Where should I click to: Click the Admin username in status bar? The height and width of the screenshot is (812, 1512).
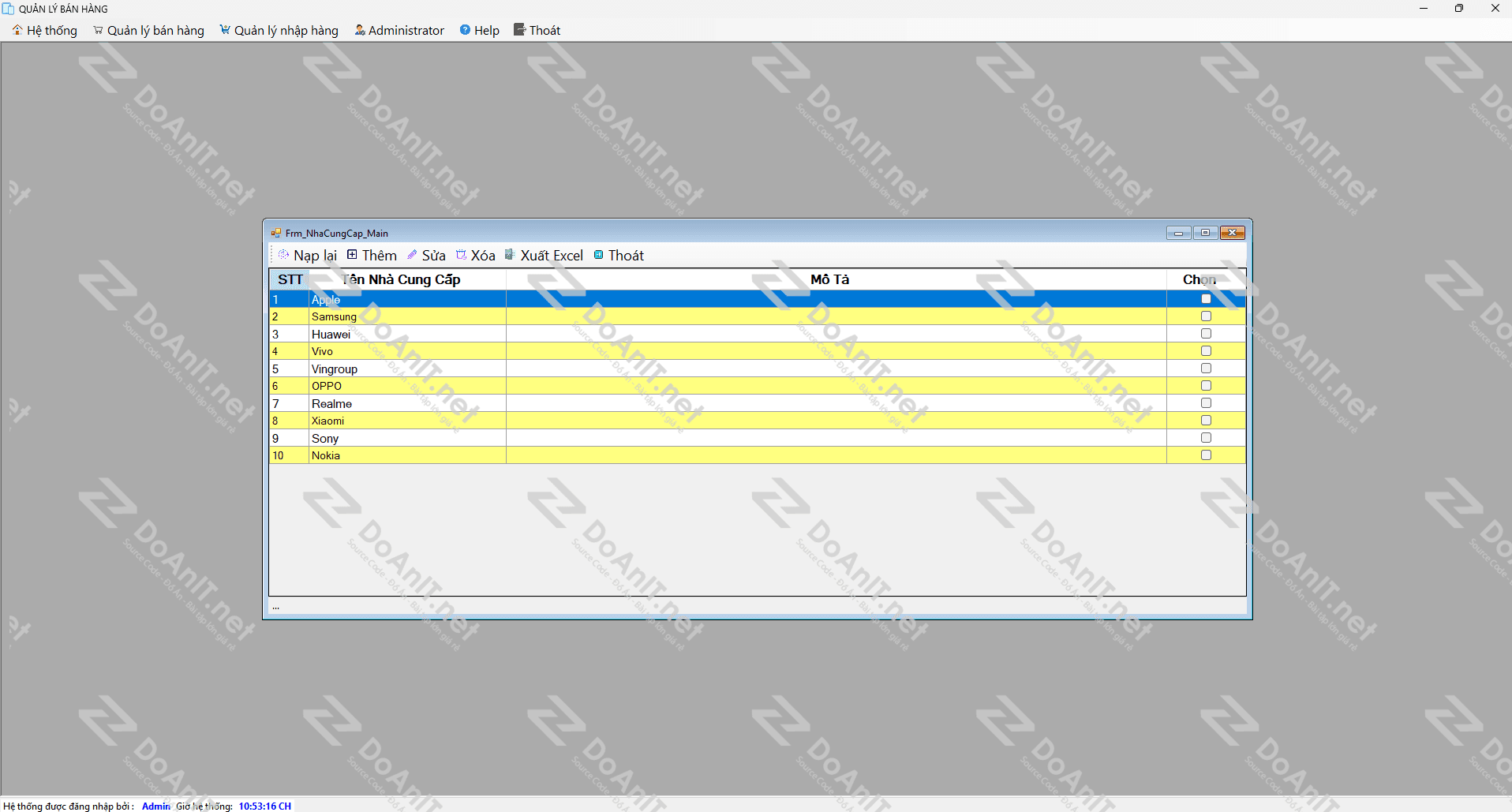coord(155,806)
